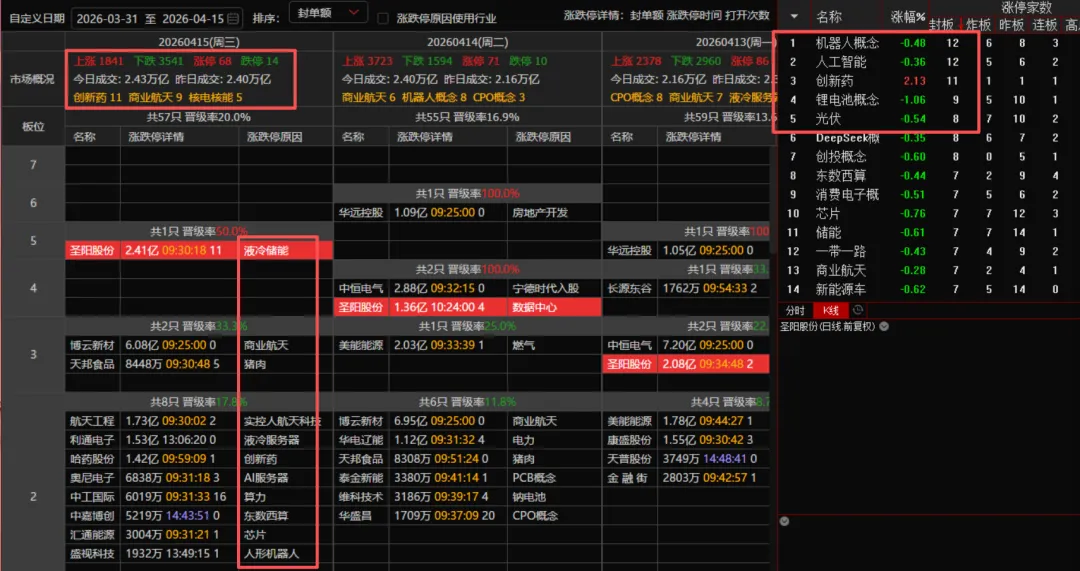Click 华远控股 in the 20260414 column

click(x=360, y=213)
